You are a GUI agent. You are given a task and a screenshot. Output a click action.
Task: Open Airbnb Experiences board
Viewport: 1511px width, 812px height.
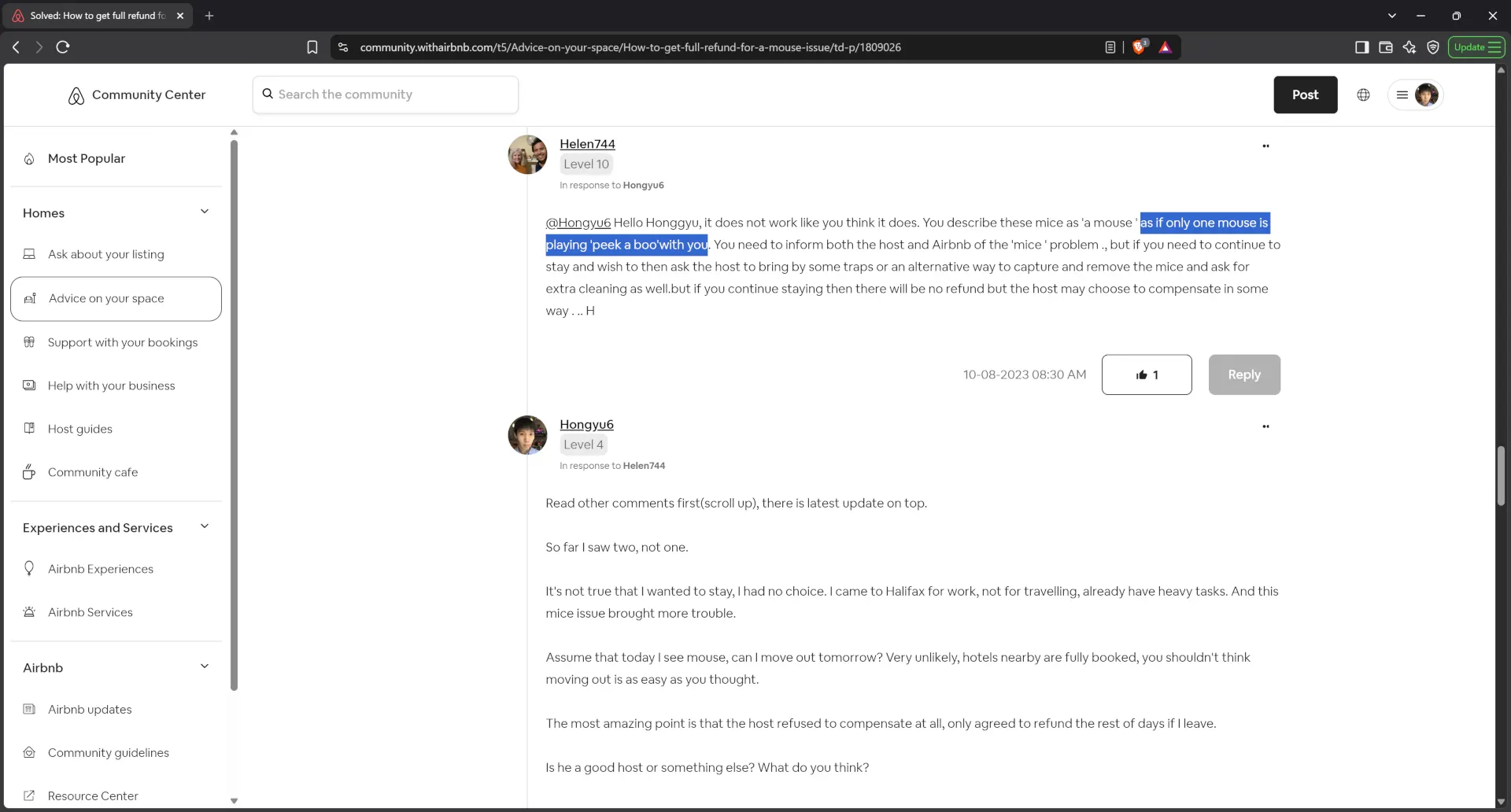pyautogui.click(x=101, y=569)
